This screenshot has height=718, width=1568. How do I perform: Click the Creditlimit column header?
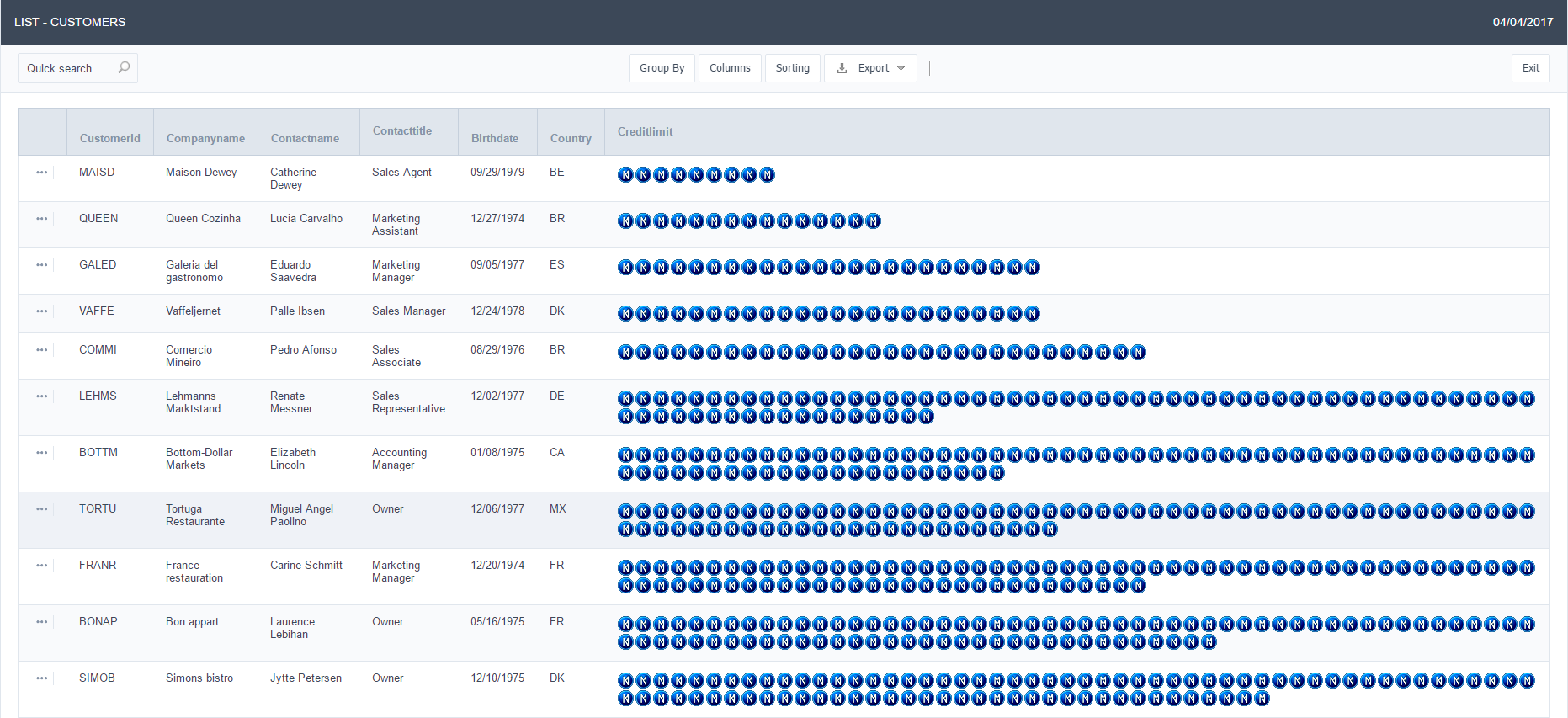pyautogui.click(x=646, y=132)
